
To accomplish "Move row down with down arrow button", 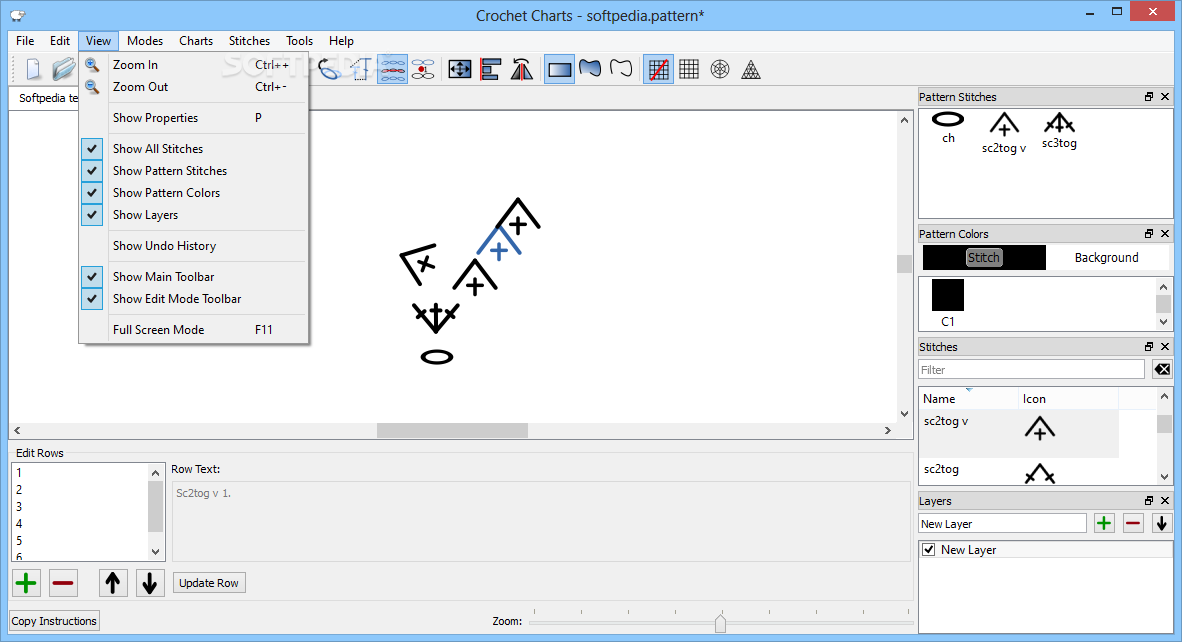I will (x=150, y=582).
